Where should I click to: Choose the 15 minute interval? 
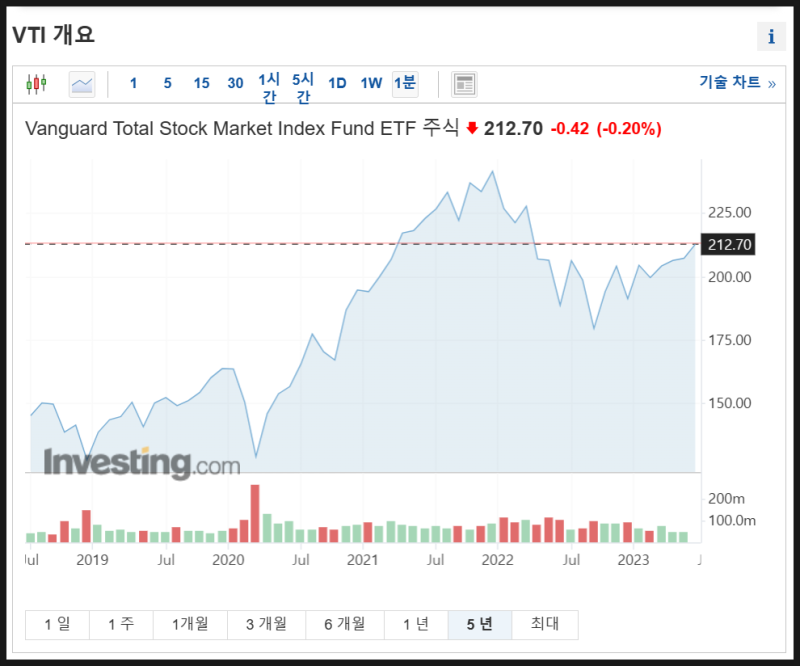[201, 84]
